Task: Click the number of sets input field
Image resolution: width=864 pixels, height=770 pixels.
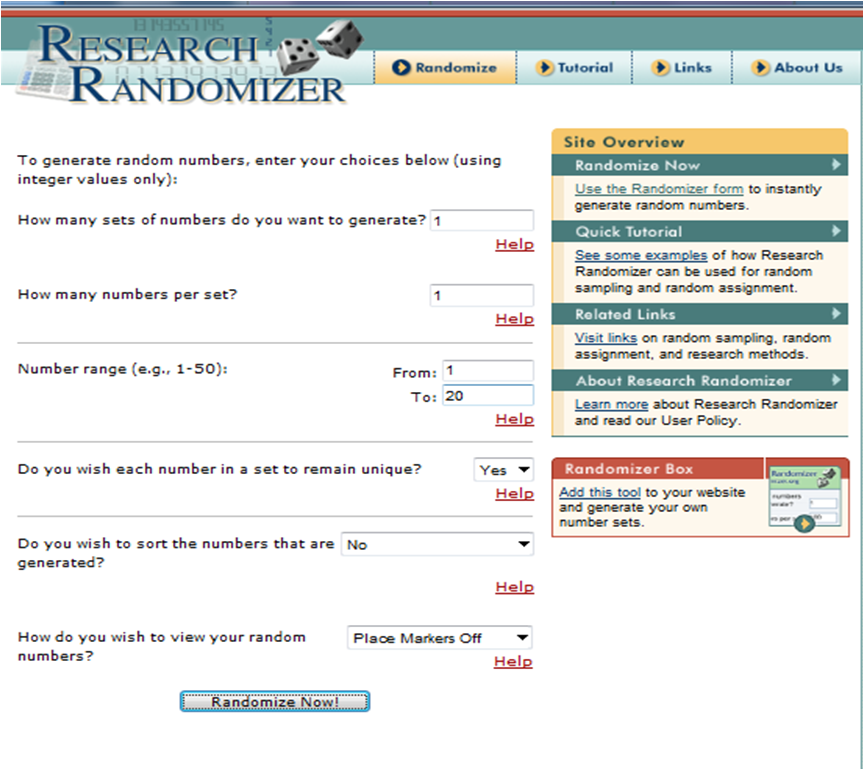Action: pyautogui.click(x=482, y=220)
